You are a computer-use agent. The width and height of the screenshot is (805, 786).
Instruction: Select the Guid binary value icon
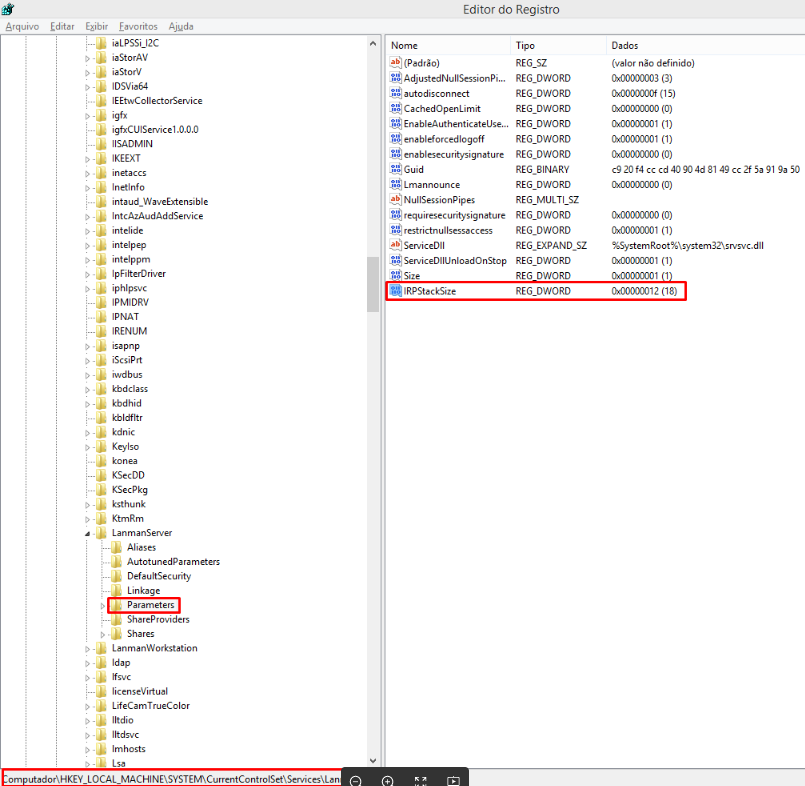click(395, 169)
